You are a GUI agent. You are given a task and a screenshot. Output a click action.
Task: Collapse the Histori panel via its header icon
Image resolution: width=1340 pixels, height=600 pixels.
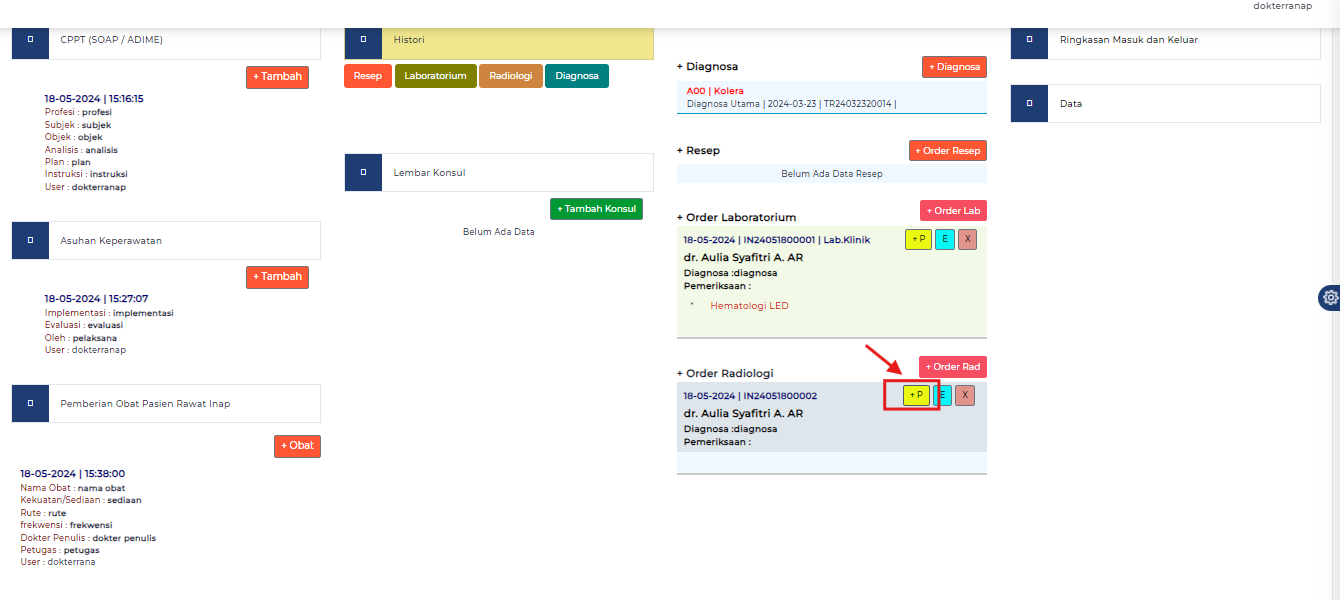pyautogui.click(x=362, y=40)
